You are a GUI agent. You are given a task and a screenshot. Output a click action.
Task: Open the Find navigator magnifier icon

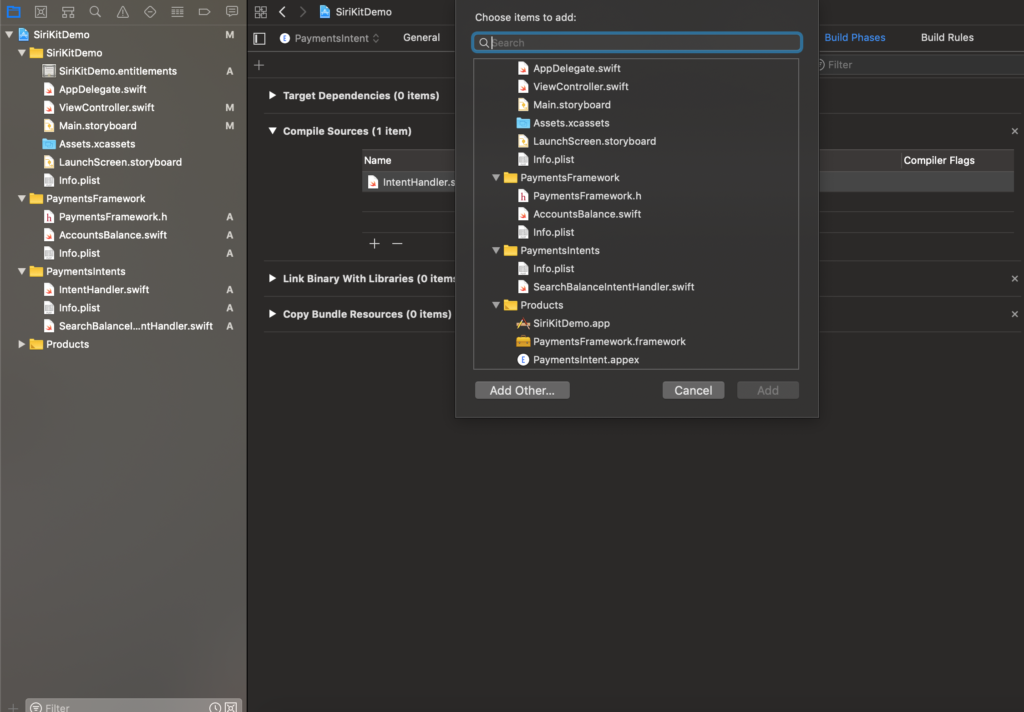tap(95, 12)
